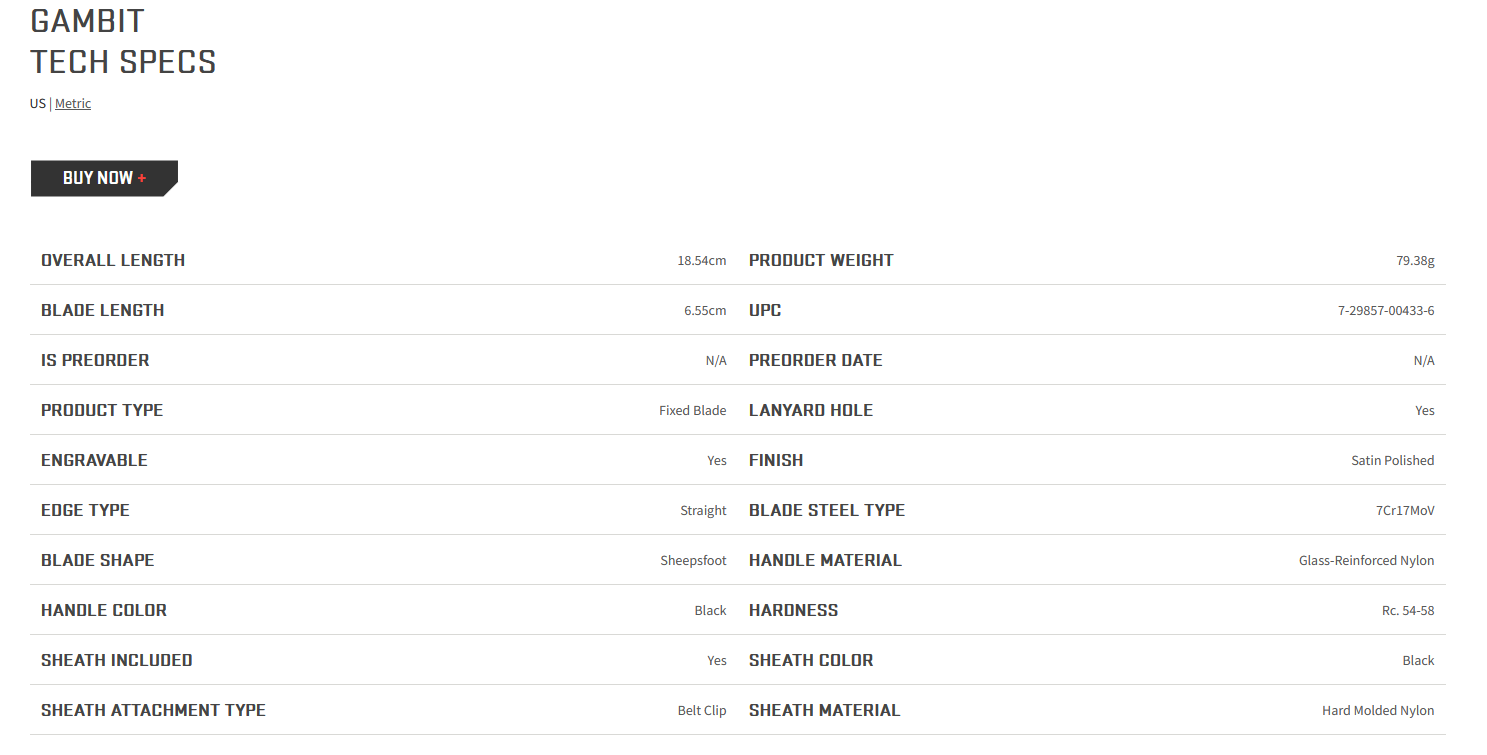Select the Overall Length row label

pos(113,260)
